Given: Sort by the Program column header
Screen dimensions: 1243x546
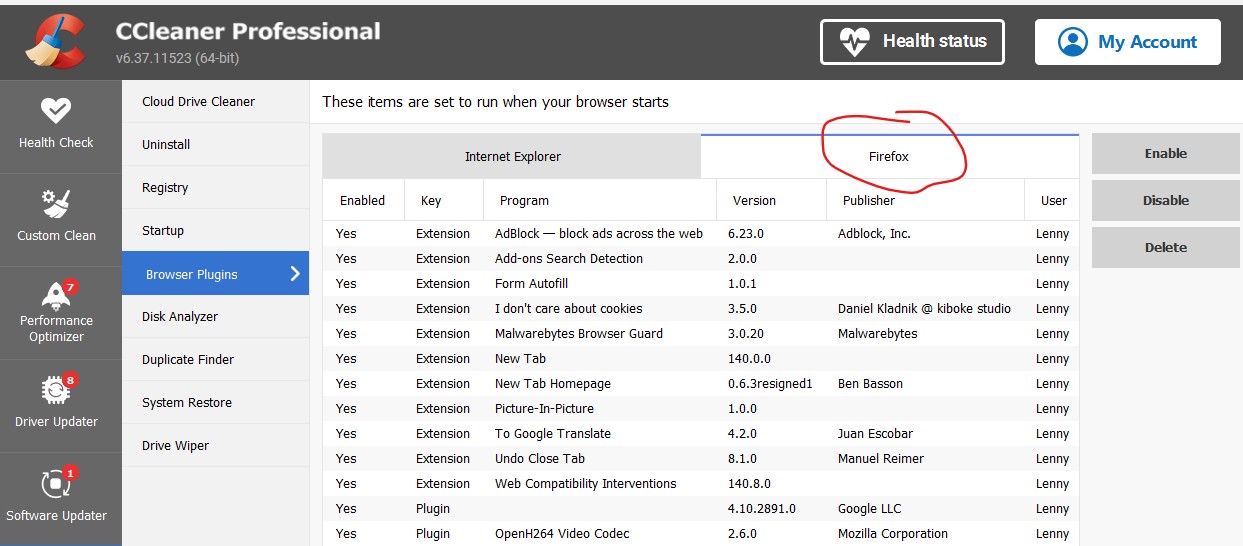Looking at the screenshot, I should (600, 201).
